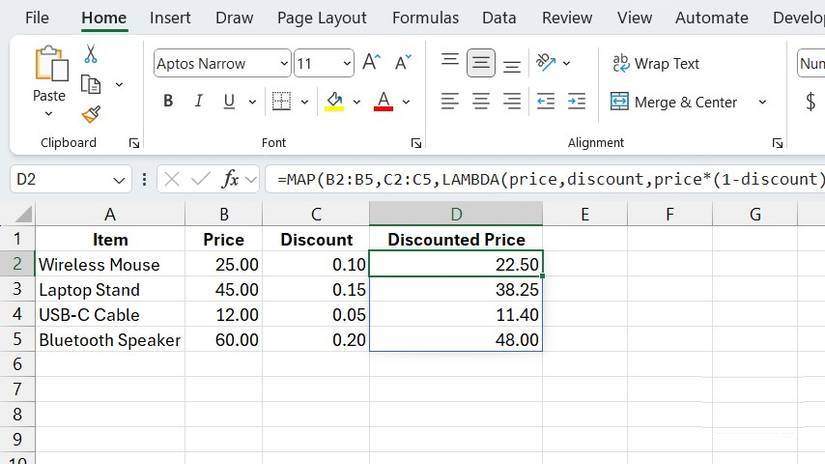This screenshot has width=825, height=464.
Task: Select column D header
Action: (x=456, y=214)
